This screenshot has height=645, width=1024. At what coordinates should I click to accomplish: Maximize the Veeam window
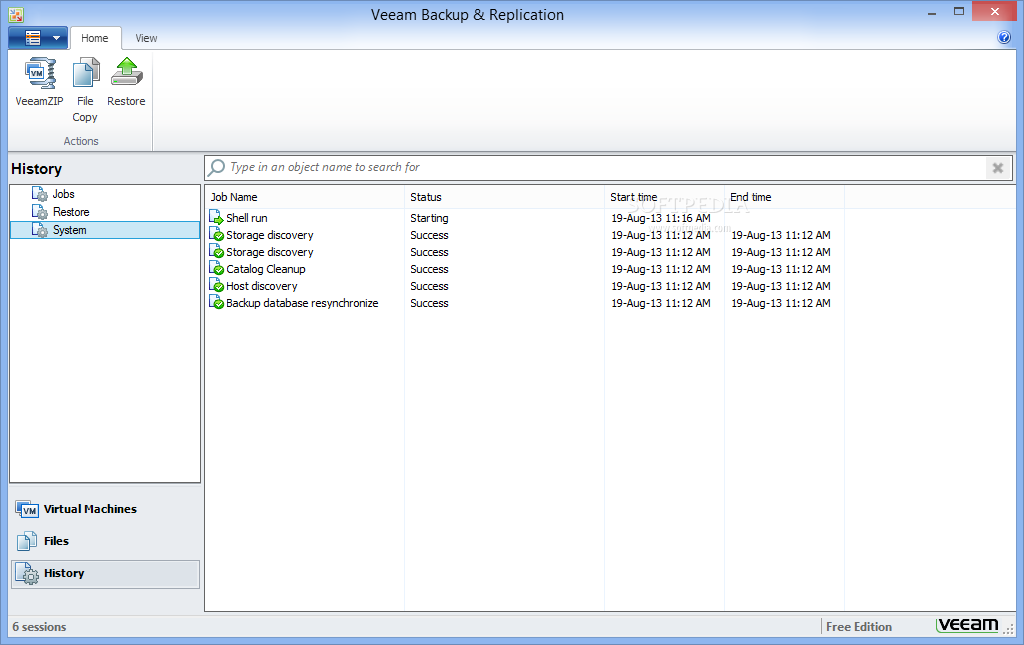click(x=959, y=12)
